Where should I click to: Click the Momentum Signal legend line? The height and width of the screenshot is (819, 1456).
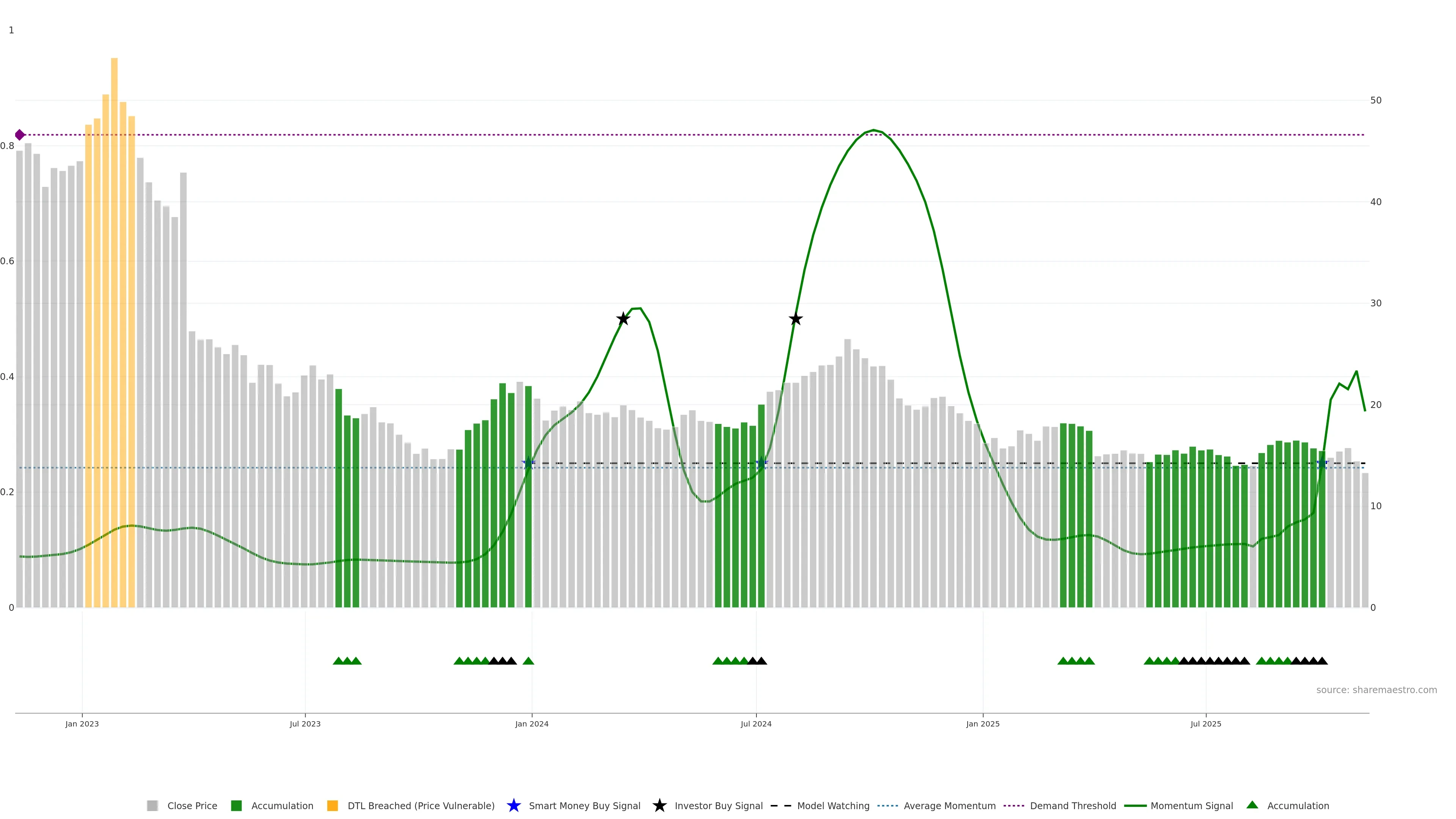(x=1136, y=805)
